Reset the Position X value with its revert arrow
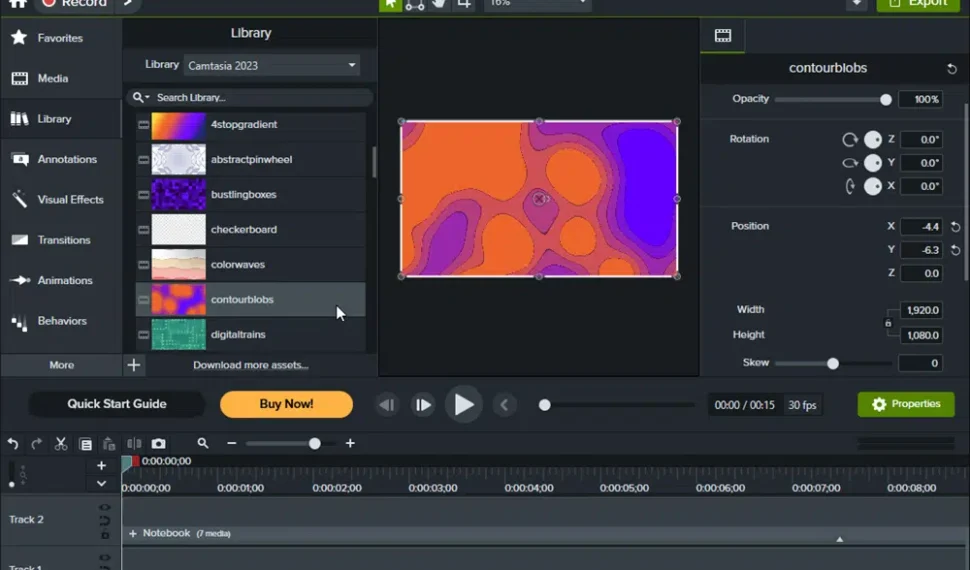The width and height of the screenshot is (970, 570). [955, 227]
